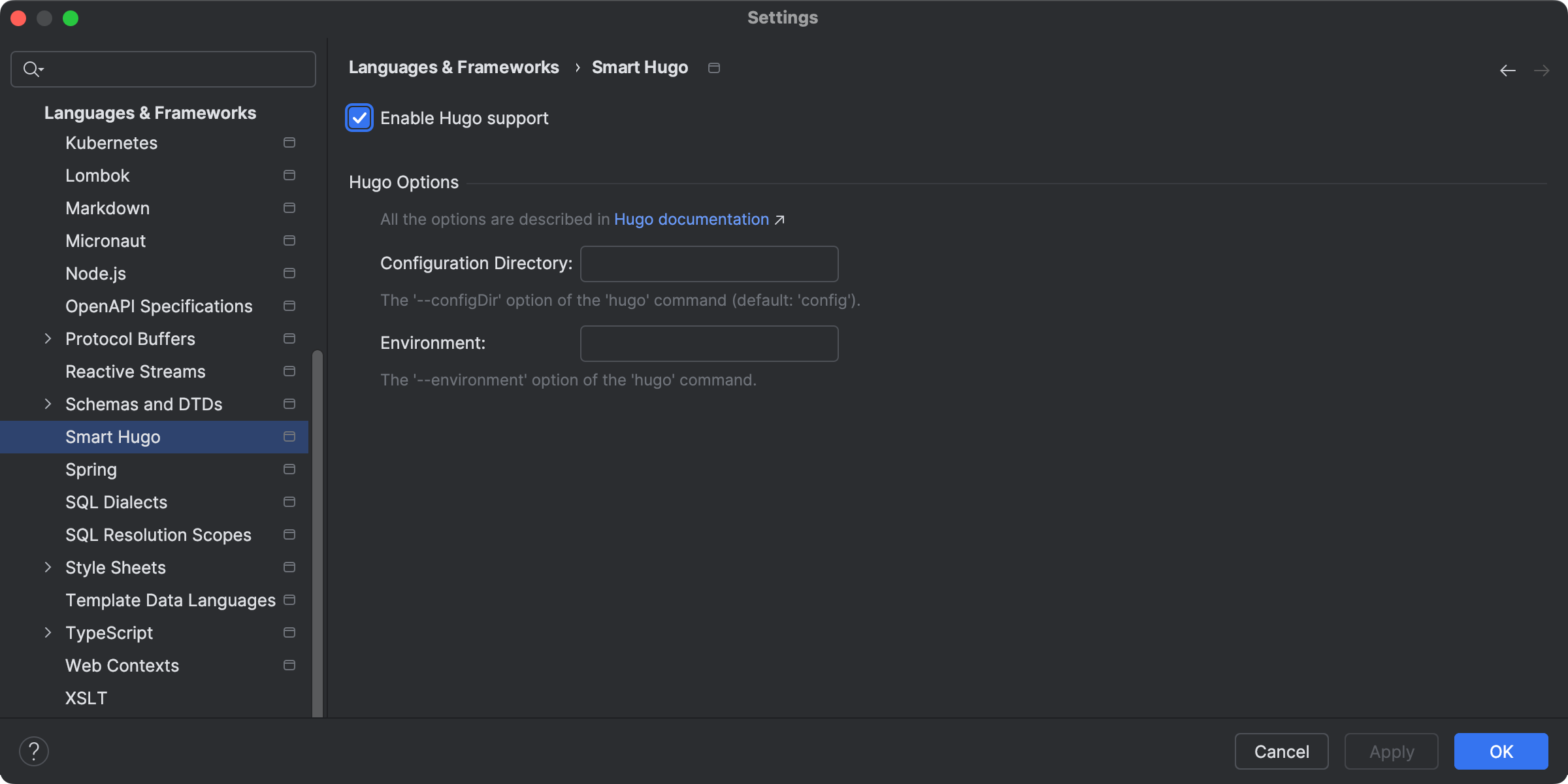
Task: Click the Spring settings icon
Action: pyautogui.click(x=289, y=468)
